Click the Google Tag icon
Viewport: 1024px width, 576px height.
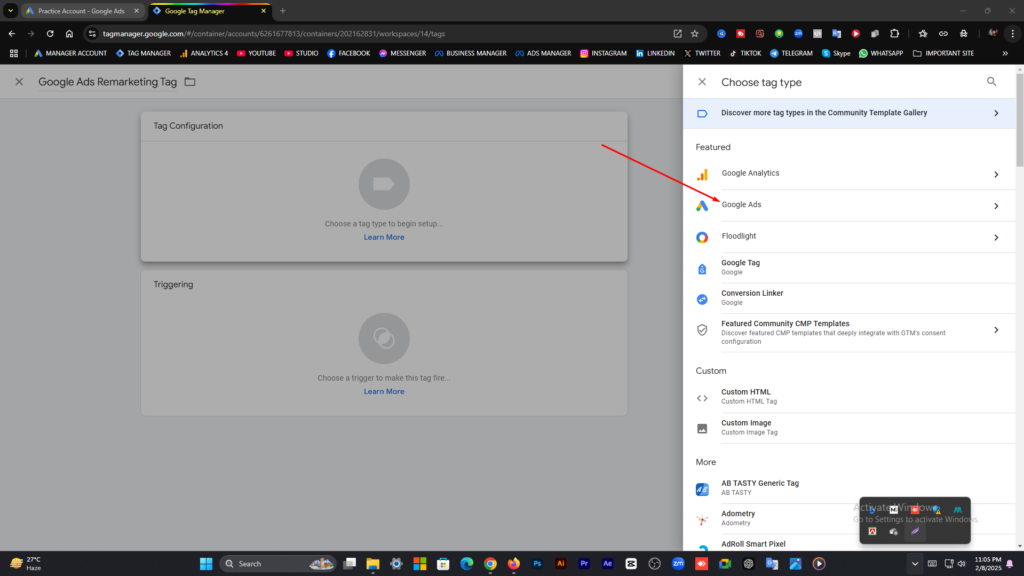(702, 268)
